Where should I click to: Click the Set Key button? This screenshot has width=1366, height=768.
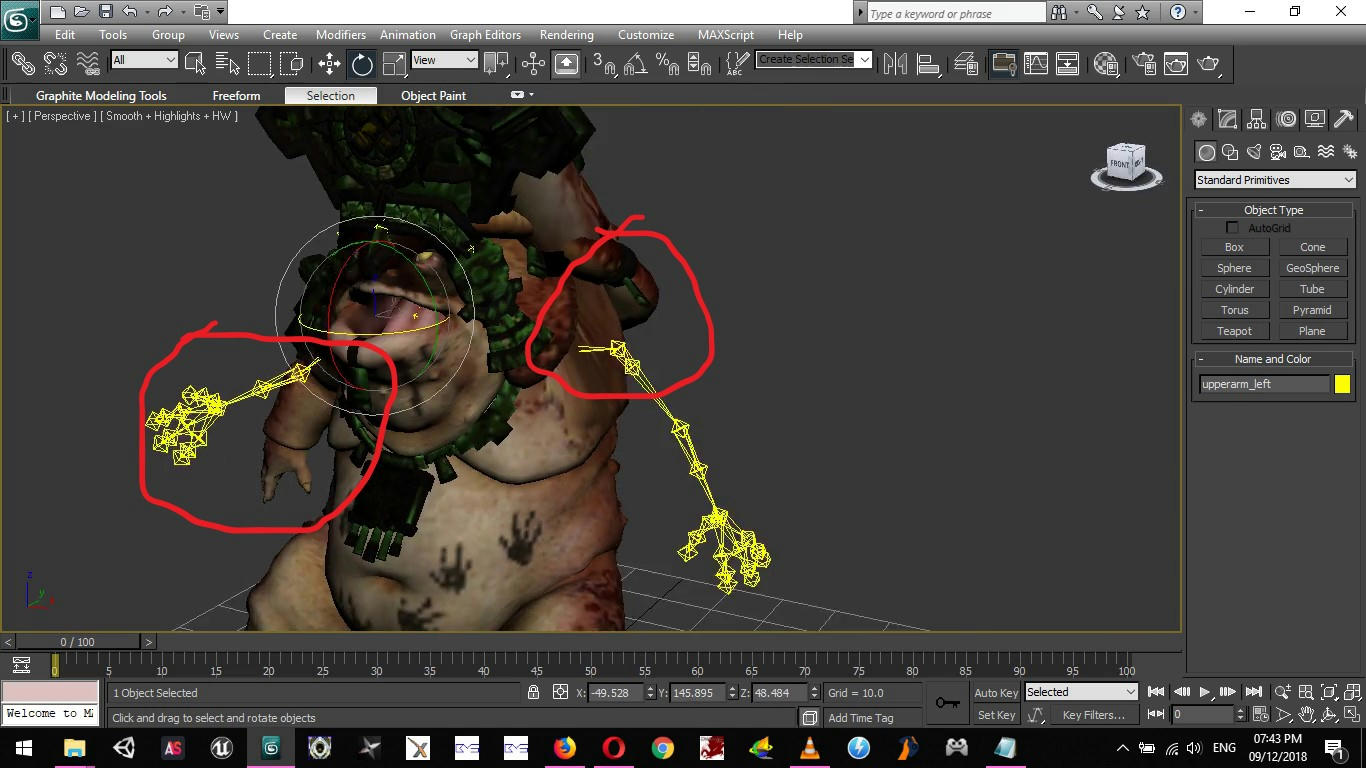[996, 715]
